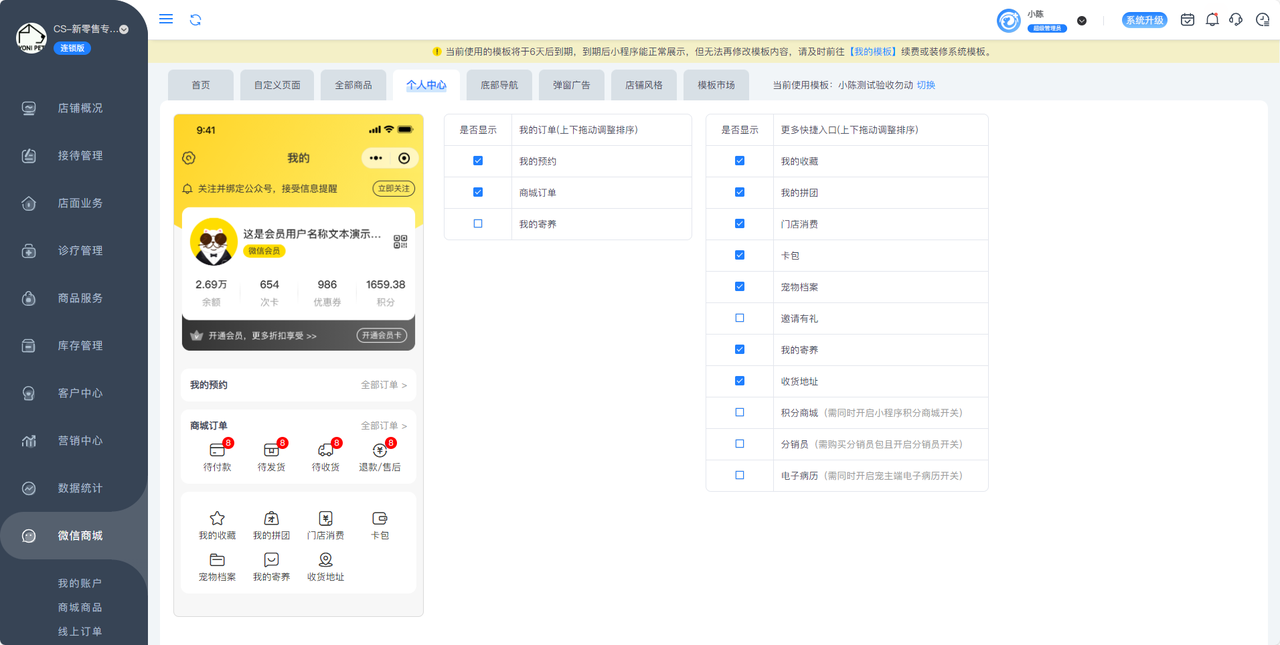Image resolution: width=1280 pixels, height=645 pixels.
Task: Toggle the checkbox in the 我的拼团 table row
Action: [740, 192]
